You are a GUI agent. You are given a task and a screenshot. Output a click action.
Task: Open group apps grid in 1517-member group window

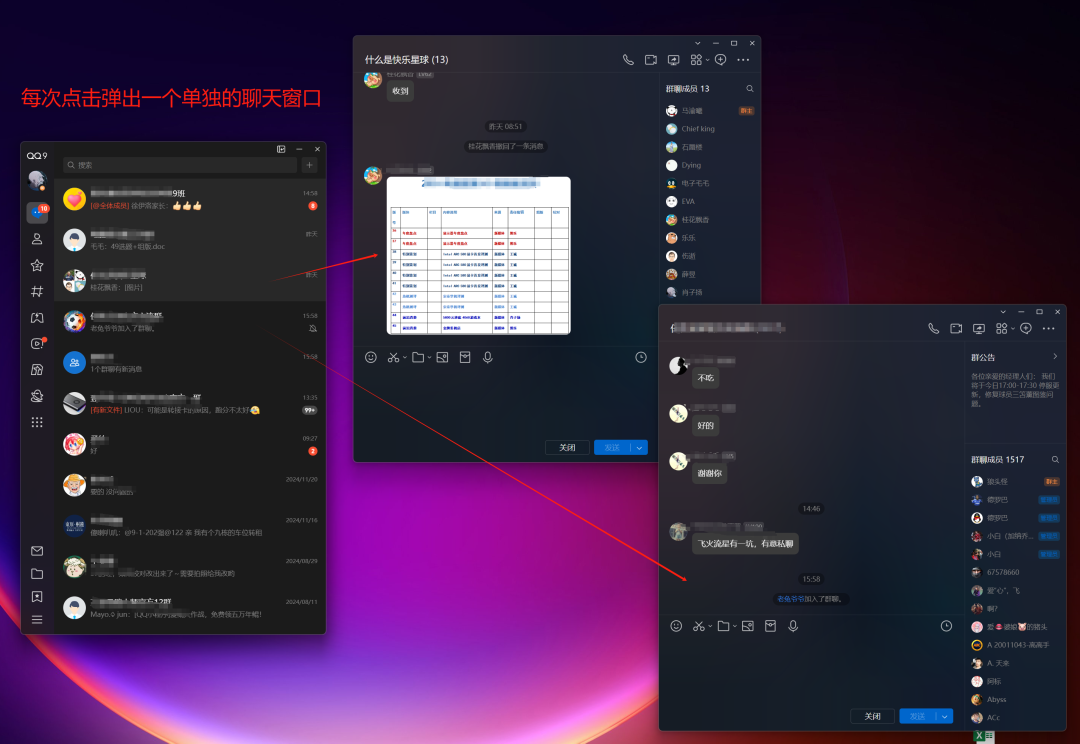pos(1001,329)
